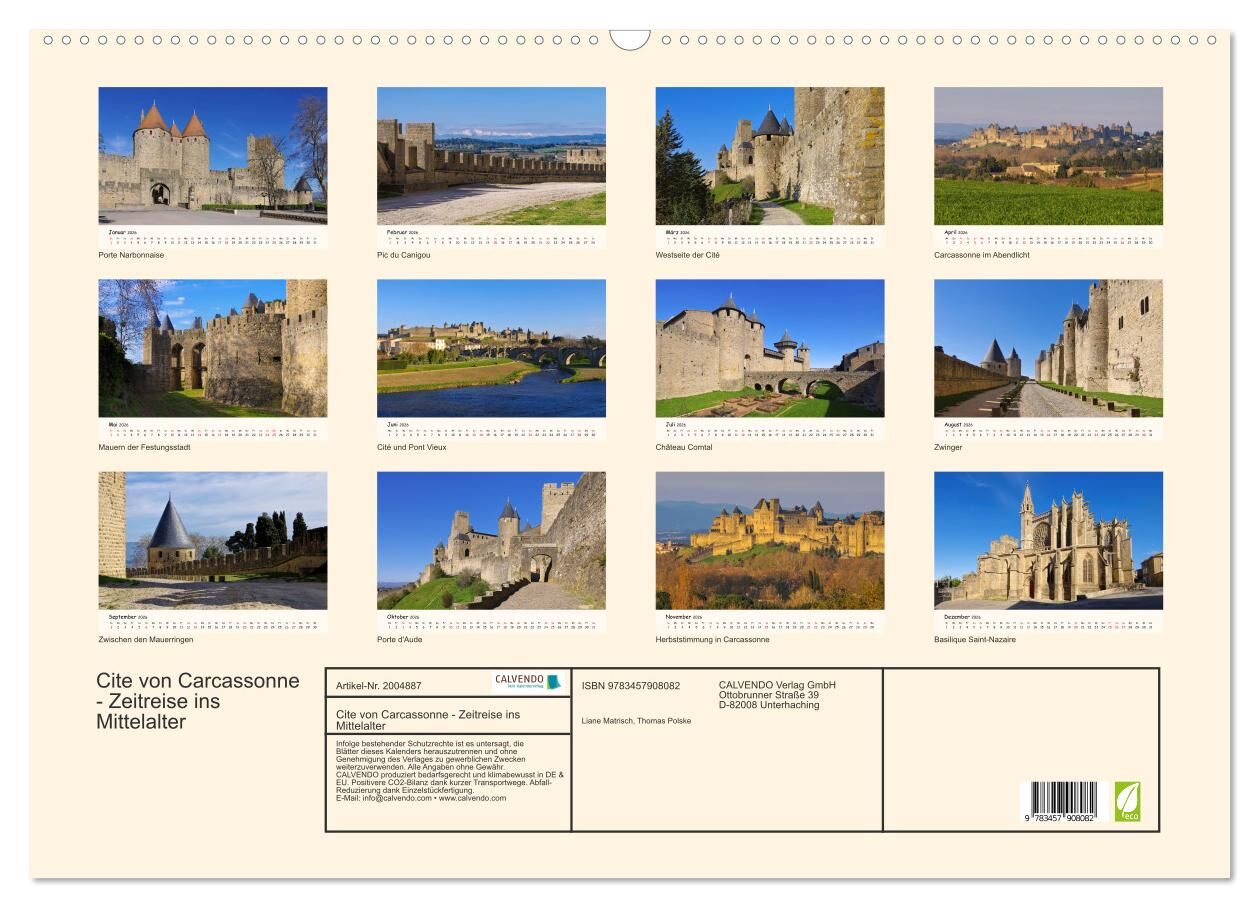Select the Château Comtal photo

(x=769, y=348)
